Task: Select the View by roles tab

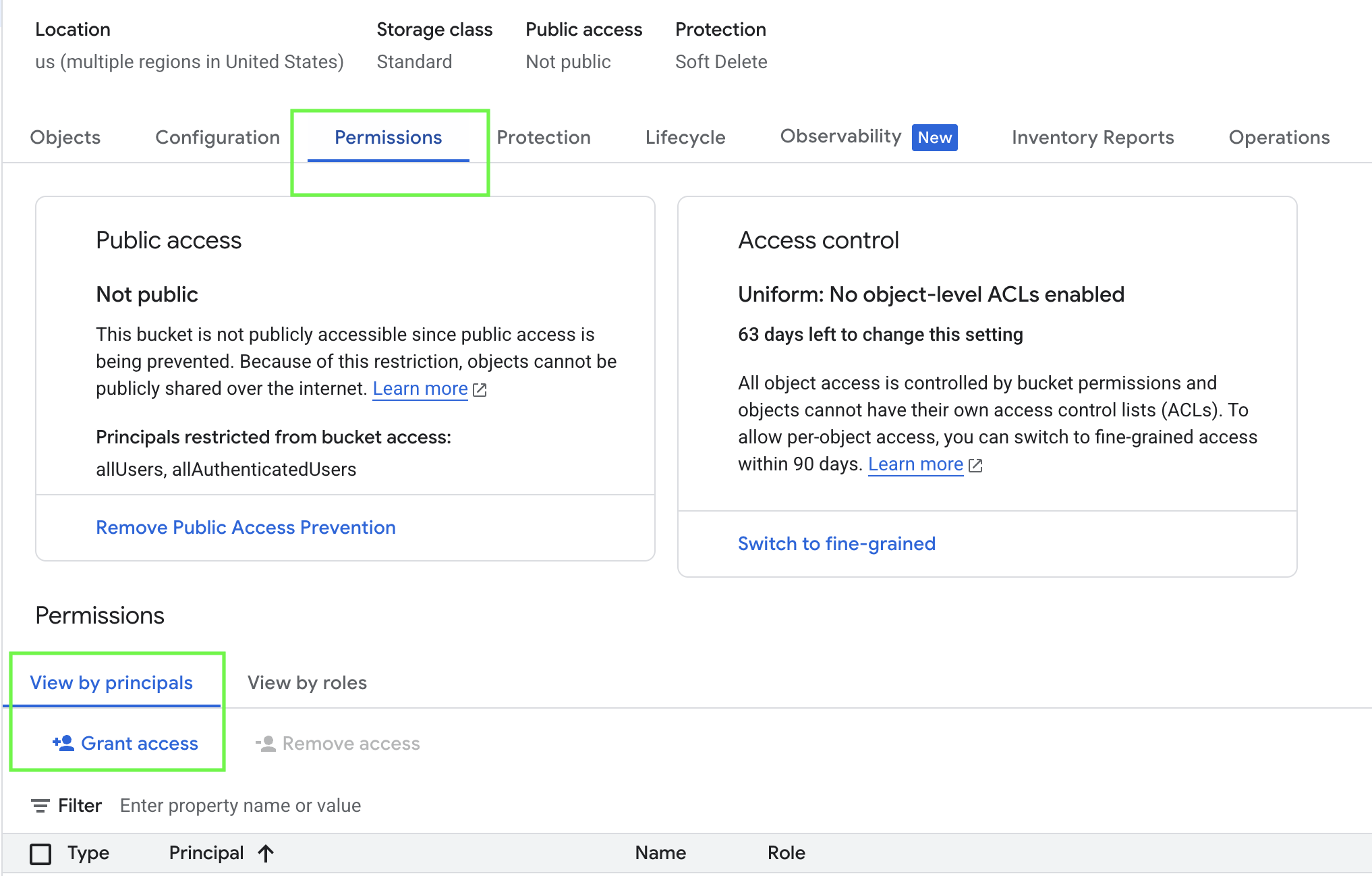Action: tap(307, 683)
